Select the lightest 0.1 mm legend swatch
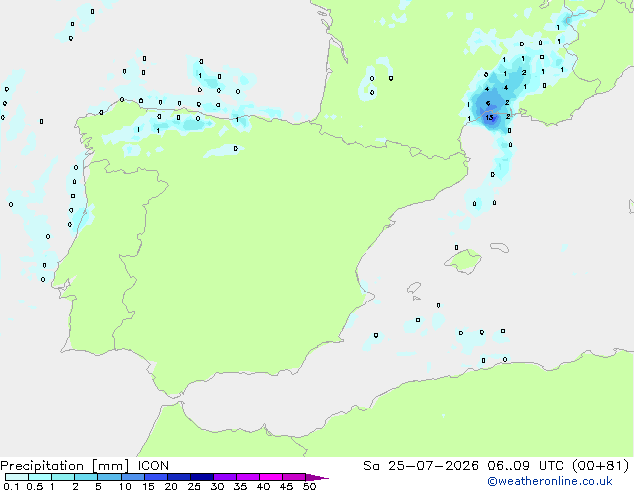Viewport: 634px width, 490px height. 17,477
